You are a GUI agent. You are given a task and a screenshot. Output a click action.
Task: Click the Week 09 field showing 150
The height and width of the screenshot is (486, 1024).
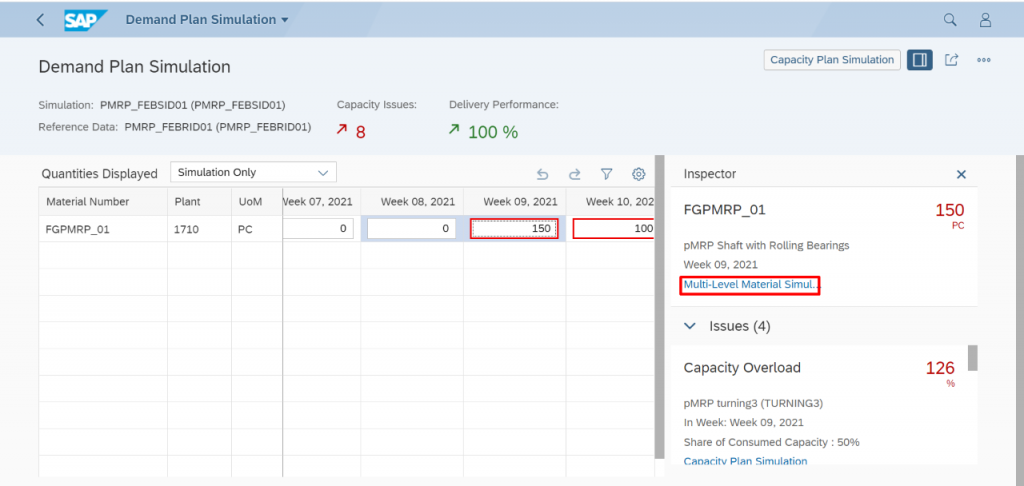[x=514, y=229]
